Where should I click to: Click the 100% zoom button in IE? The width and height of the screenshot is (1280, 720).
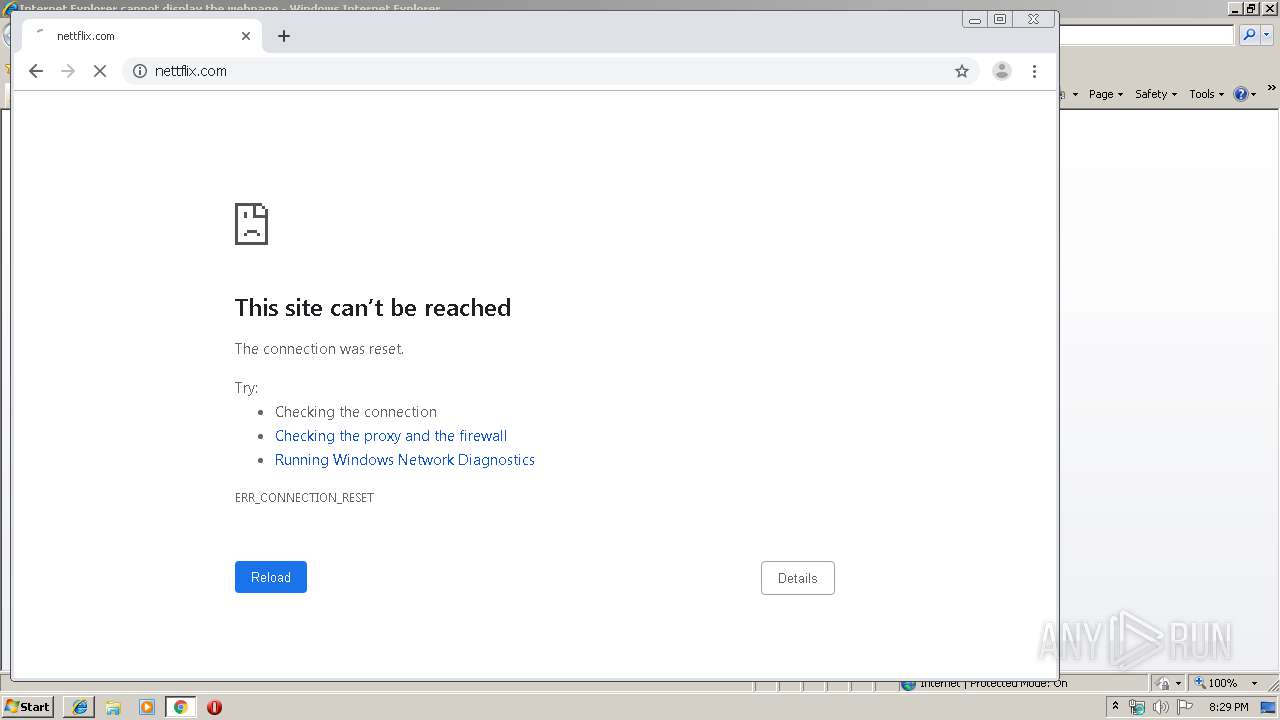pos(1215,683)
